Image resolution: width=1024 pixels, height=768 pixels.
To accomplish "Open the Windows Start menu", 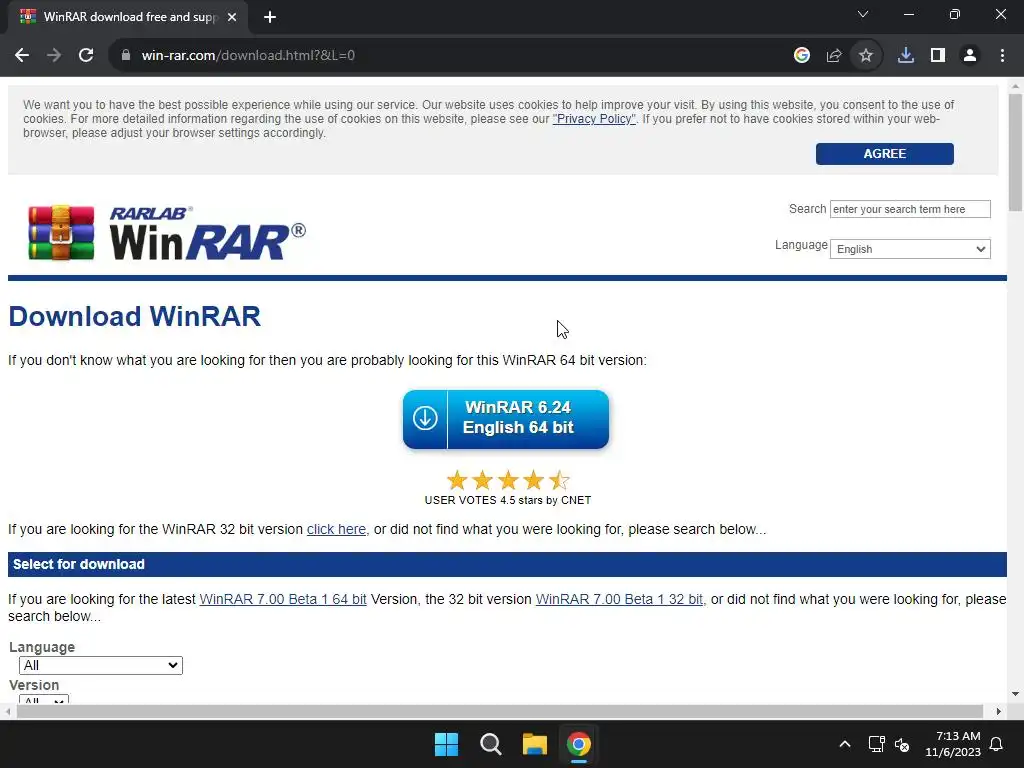I will 447,744.
